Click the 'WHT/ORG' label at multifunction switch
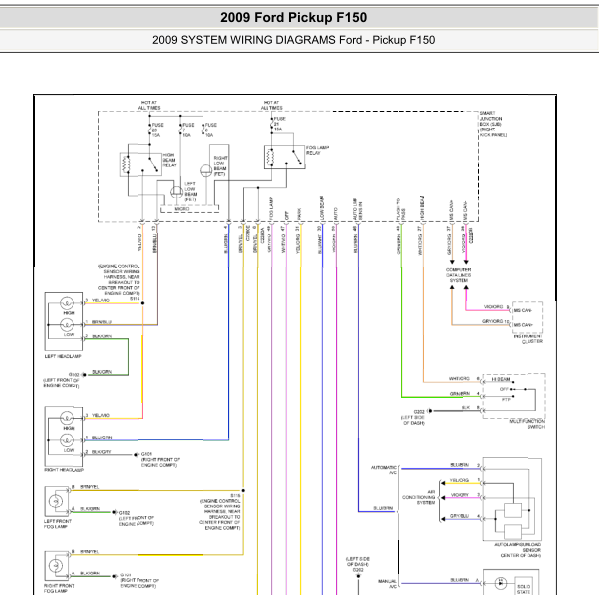The width and height of the screenshot is (599, 595). pos(459,378)
